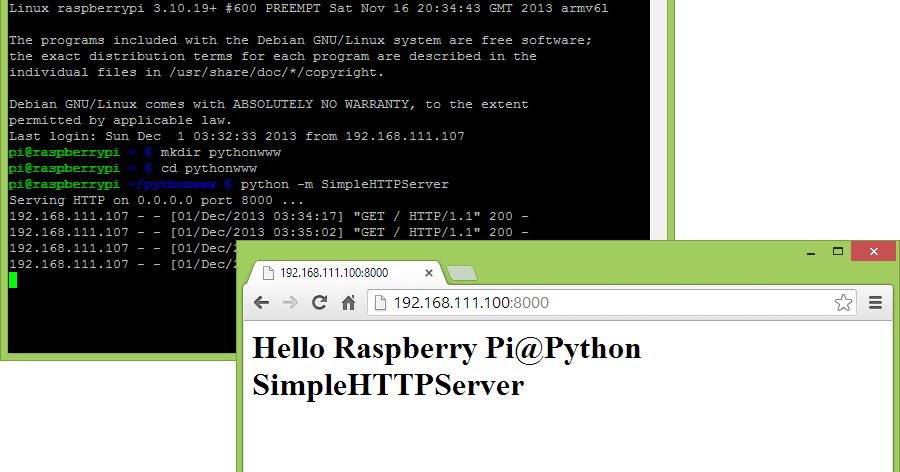Click the browser Forward arrow
The height and width of the screenshot is (472, 900).
pos(290,303)
